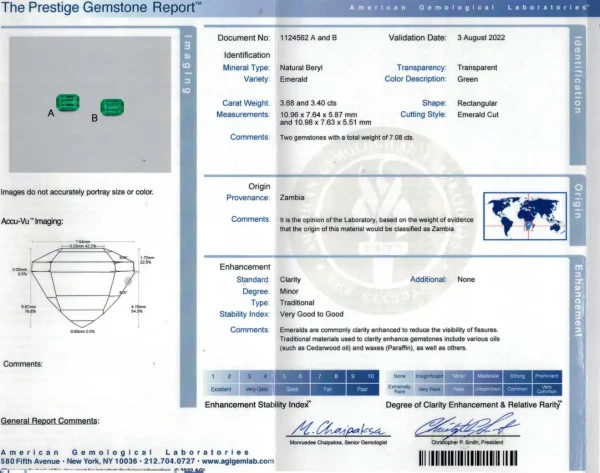Click emerald stone B in the photo

112,108
